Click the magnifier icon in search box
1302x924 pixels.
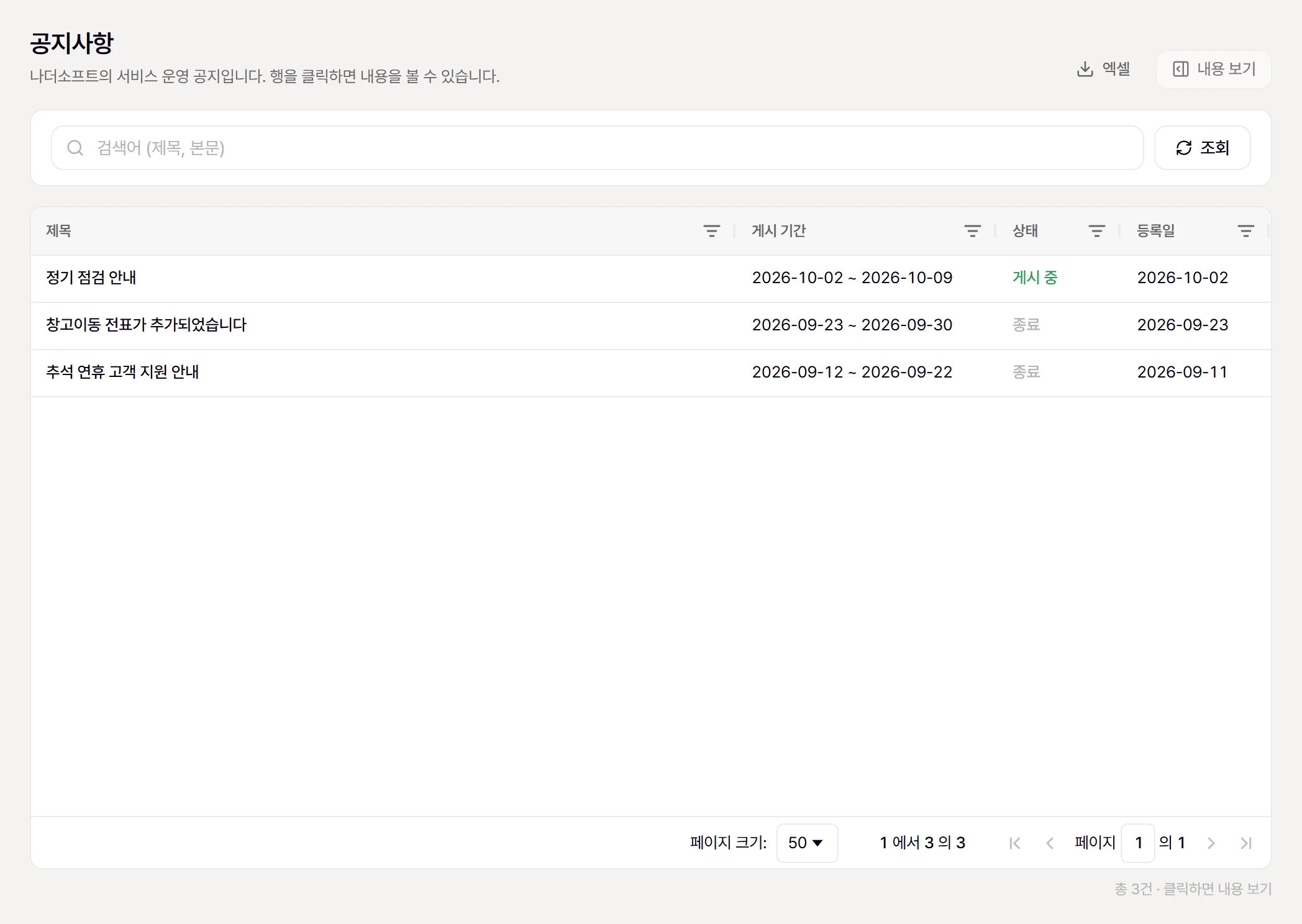[x=75, y=148]
